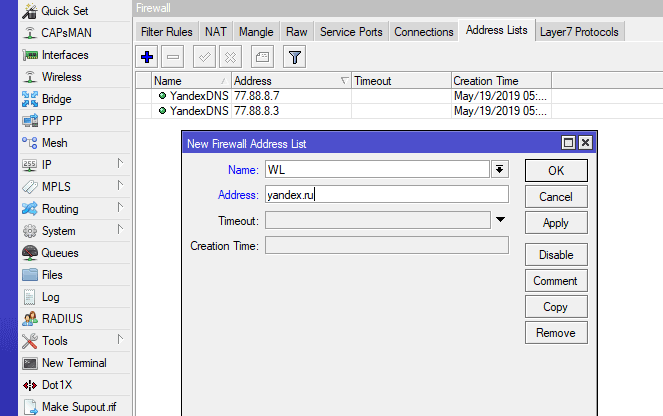Image resolution: width=663 pixels, height=416 pixels.
Task: Disable entry with the cross toolbar button
Action: 230,57
